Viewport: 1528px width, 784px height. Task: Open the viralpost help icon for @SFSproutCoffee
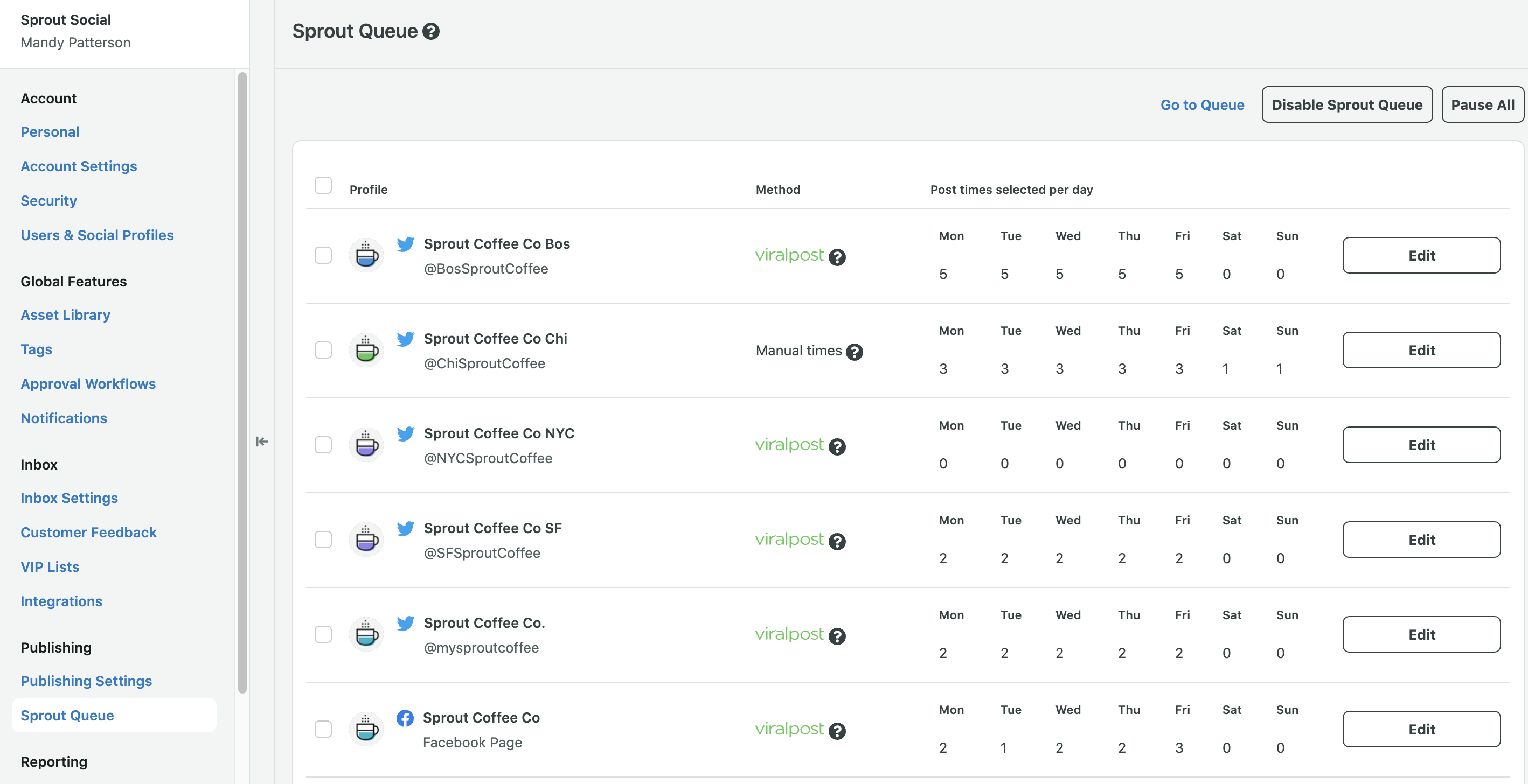tap(837, 542)
